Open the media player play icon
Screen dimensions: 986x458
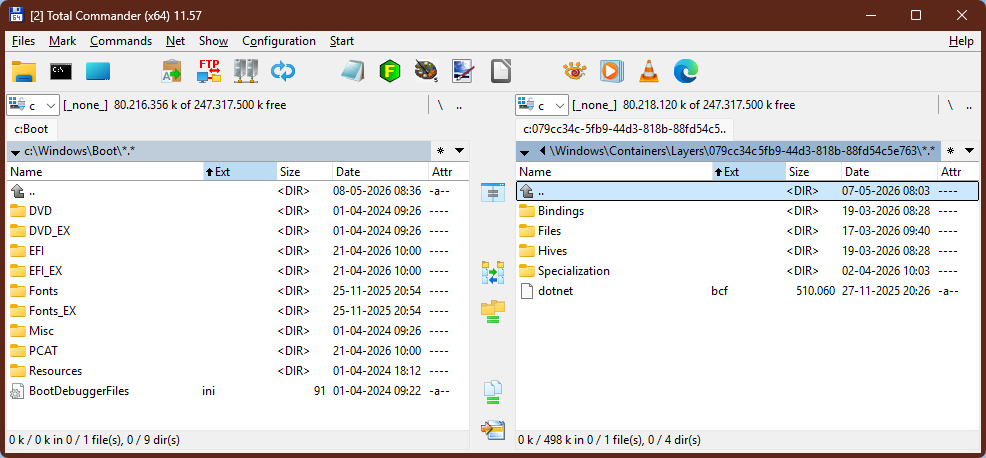point(612,72)
